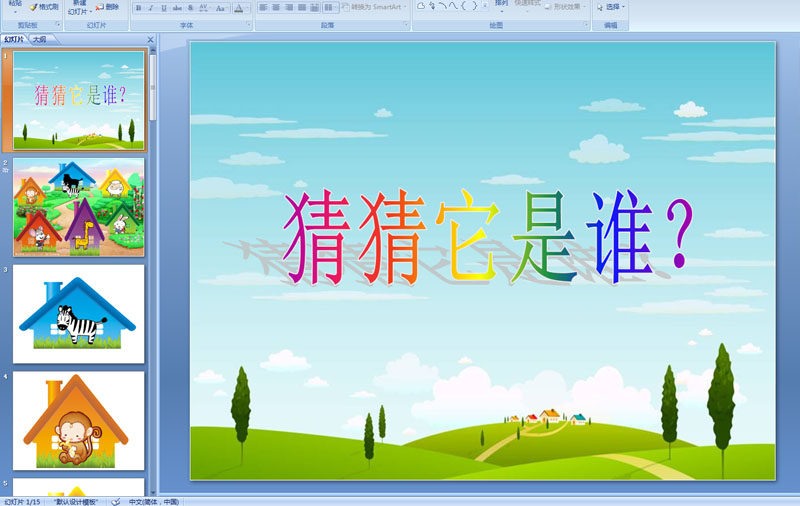Viewport: 800px width, 506px height.
Task: Align text right in paragraph group
Action: (x=289, y=8)
